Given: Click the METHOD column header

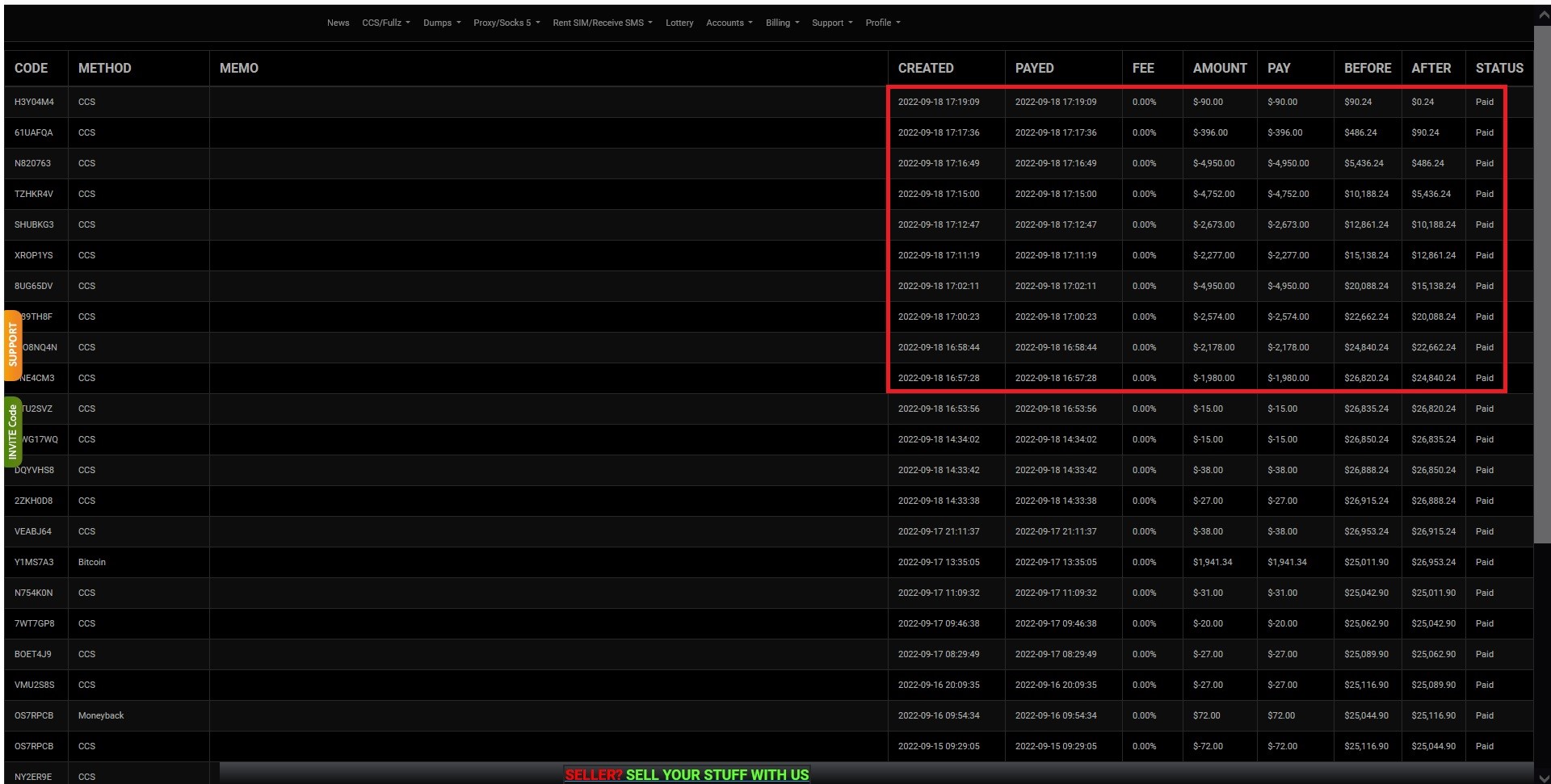Looking at the screenshot, I should [104, 68].
